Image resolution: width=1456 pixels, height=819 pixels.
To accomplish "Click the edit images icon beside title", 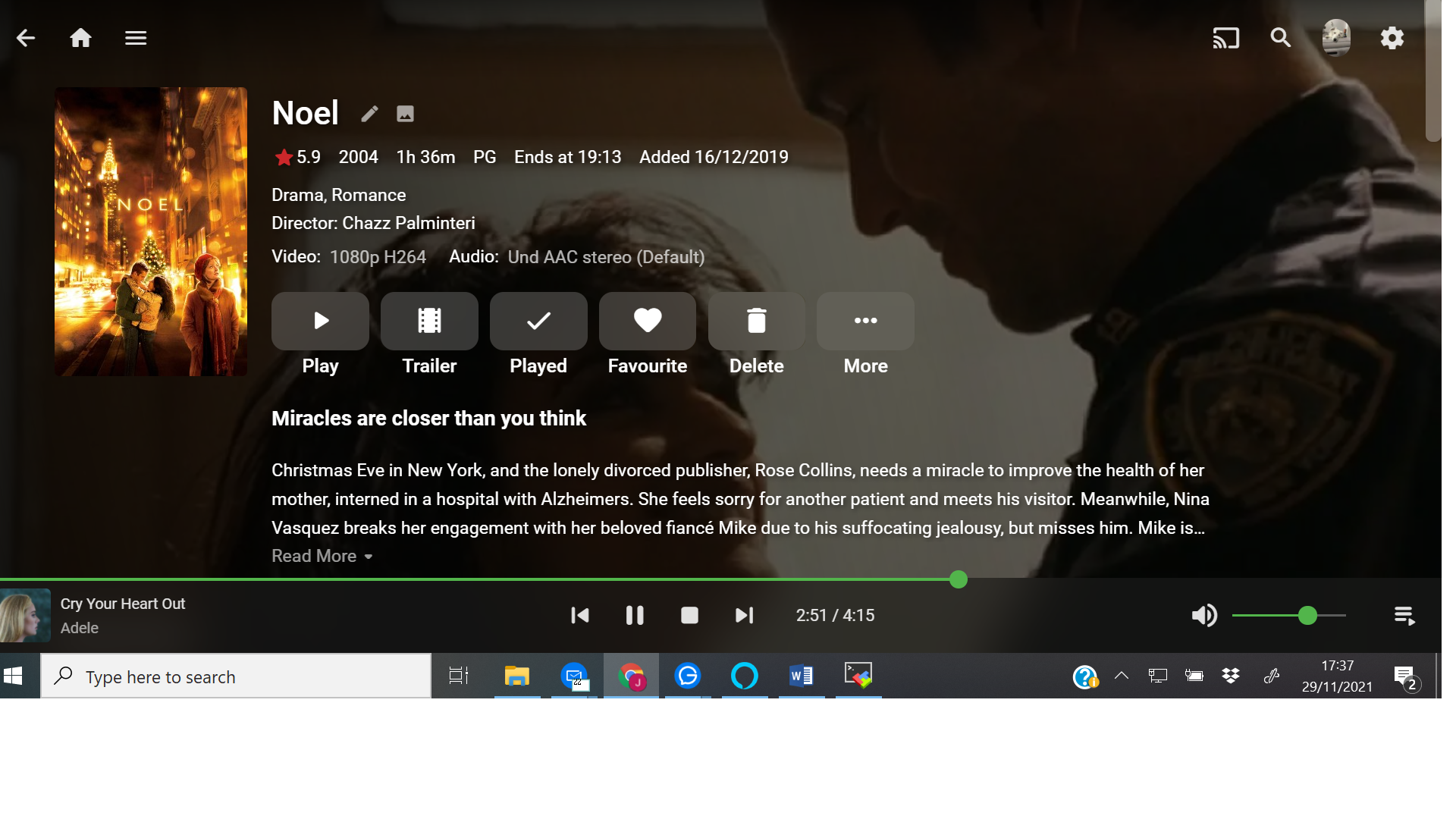I will (405, 114).
